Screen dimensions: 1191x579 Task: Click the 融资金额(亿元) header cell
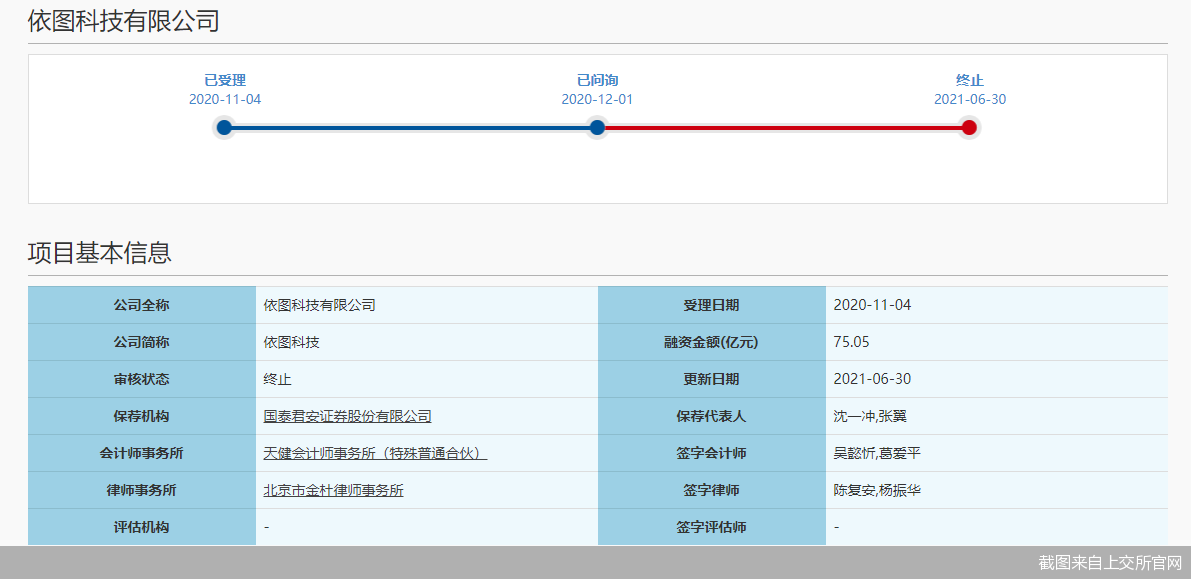(x=712, y=342)
